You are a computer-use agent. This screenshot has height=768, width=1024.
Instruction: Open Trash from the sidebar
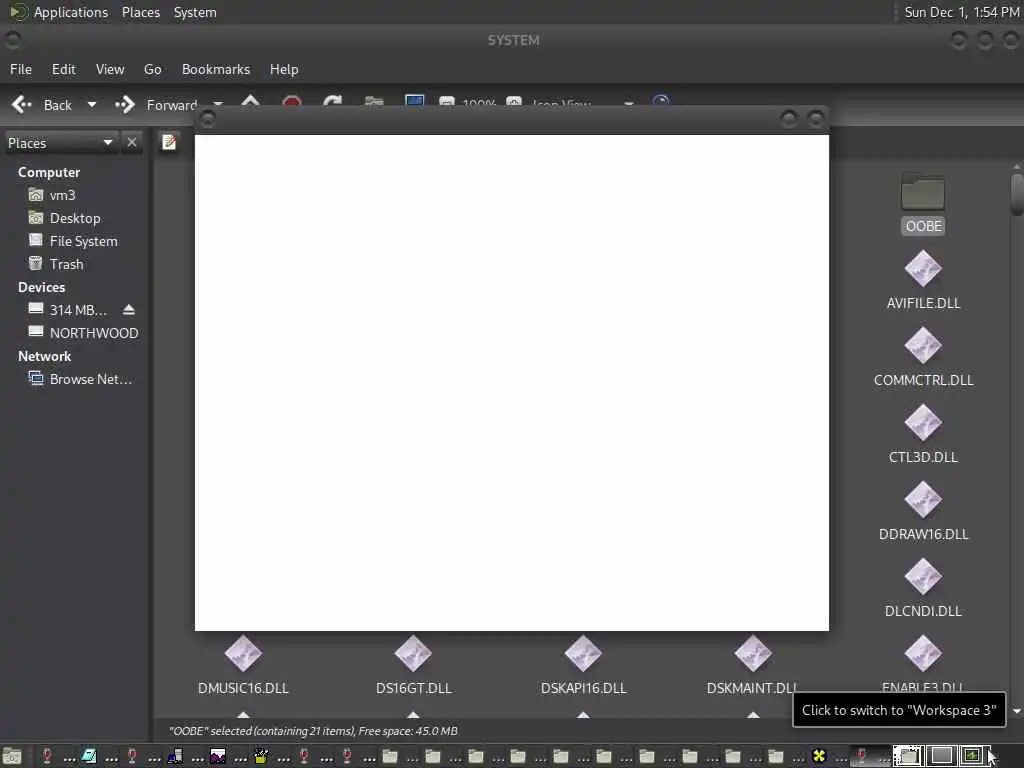[x=56, y=264]
